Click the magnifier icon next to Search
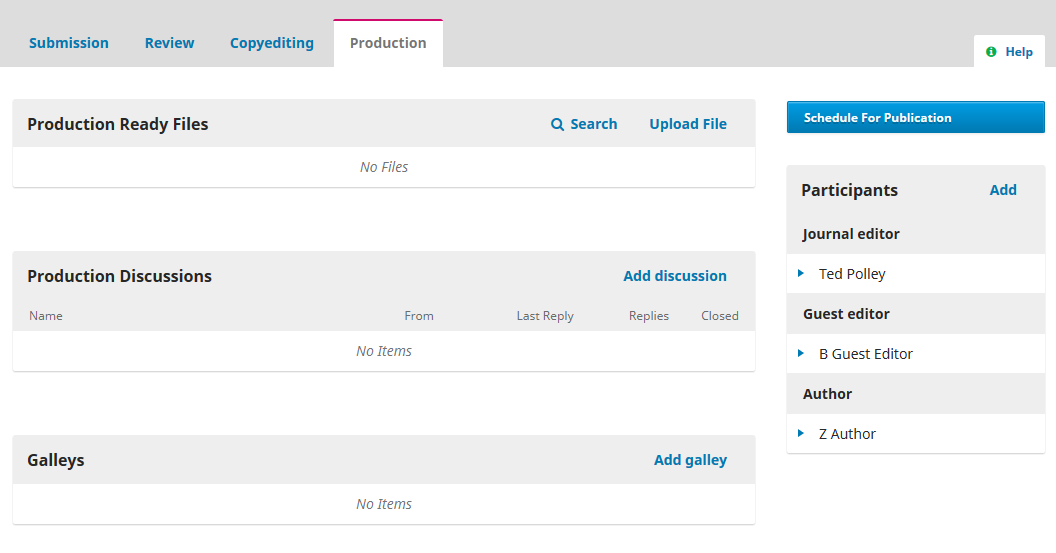 pos(557,125)
